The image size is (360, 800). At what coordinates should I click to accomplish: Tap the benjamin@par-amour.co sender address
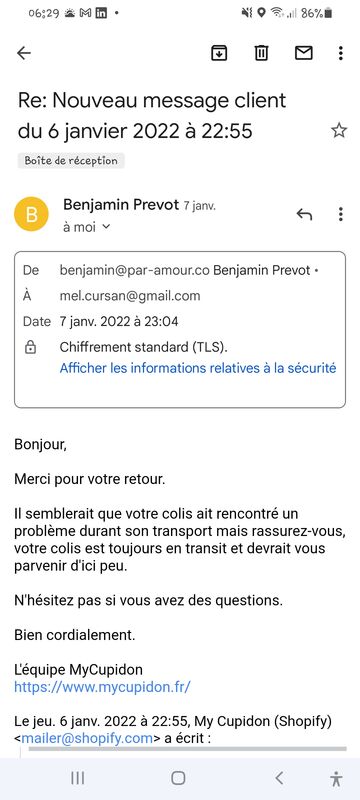pyautogui.click(x=135, y=270)
